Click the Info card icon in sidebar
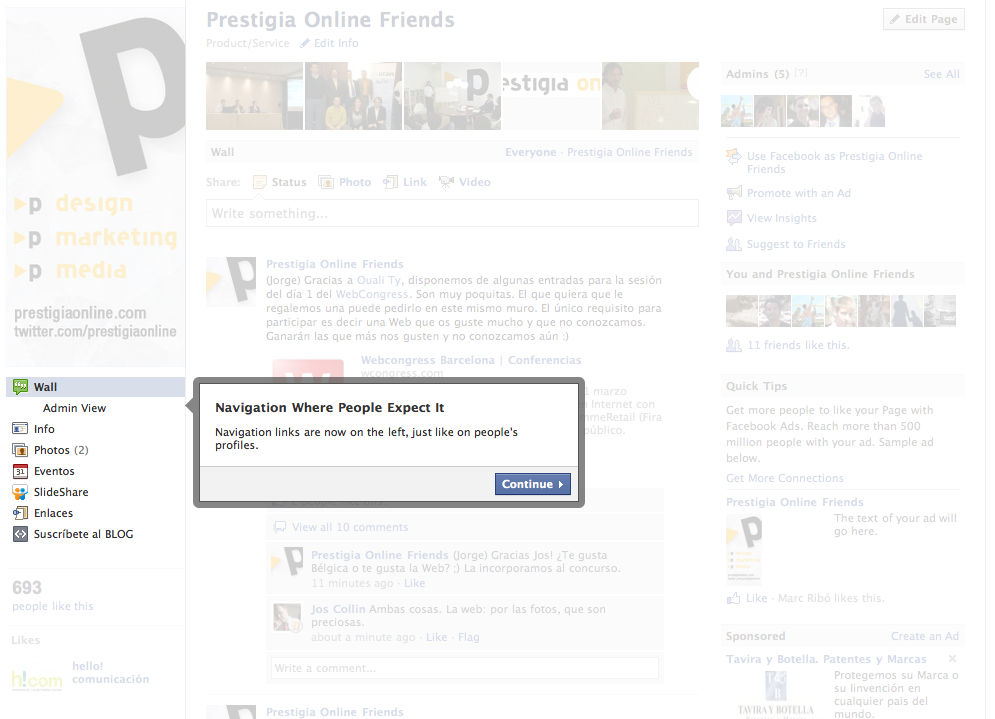Screen dimensions: 995x719 coord(20,428)
